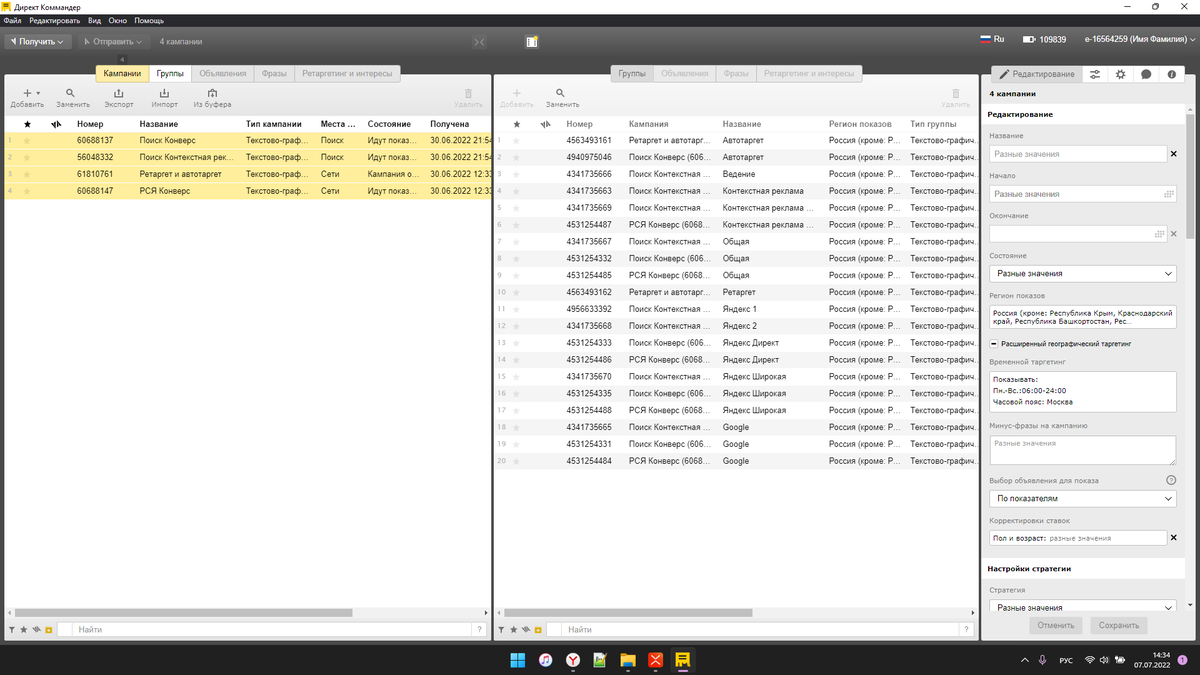Click the Заменить magnifier in the groups panel

(x=561, y=93)
